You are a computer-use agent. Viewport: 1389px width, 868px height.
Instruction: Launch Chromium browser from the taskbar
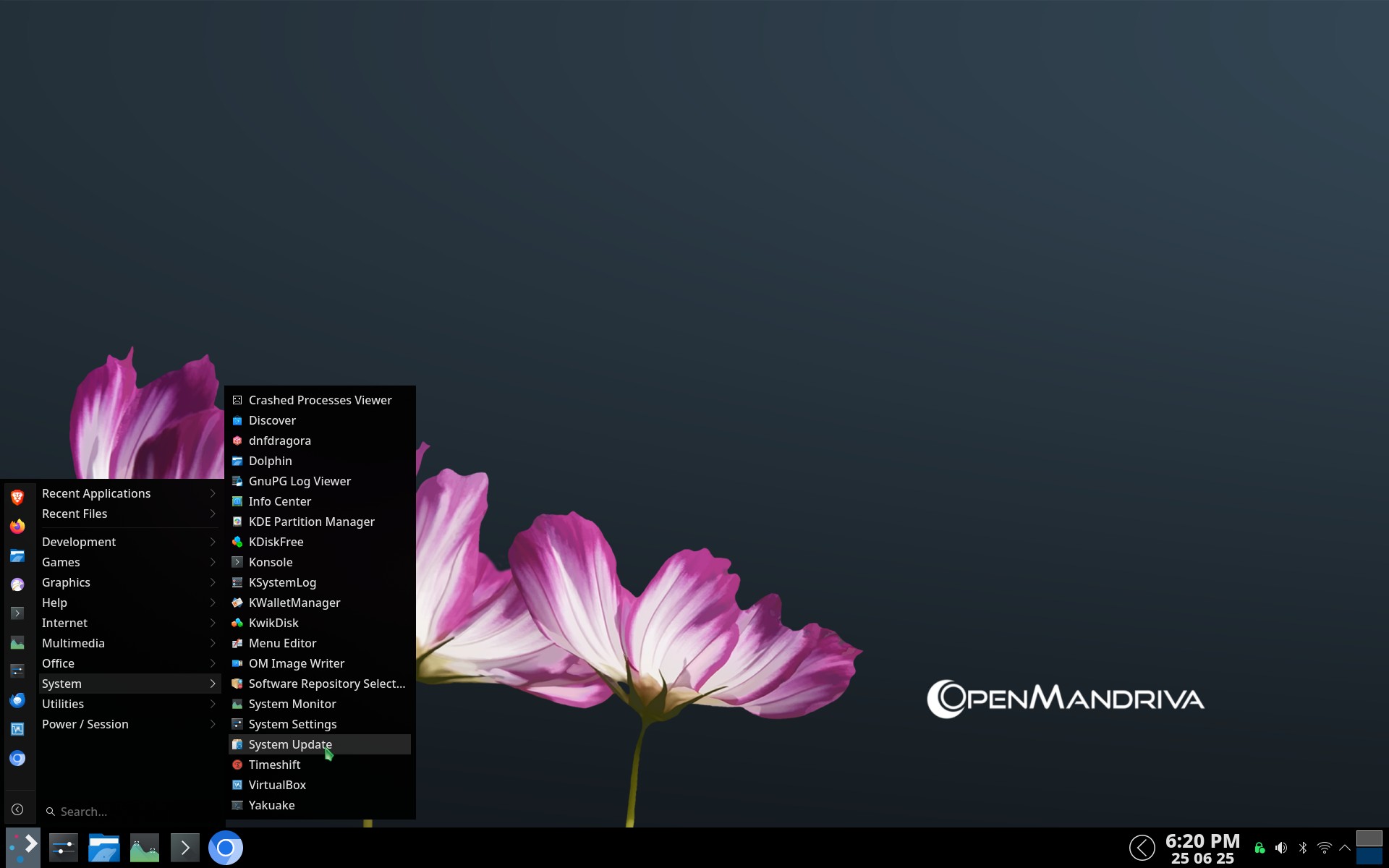(226, 848)
